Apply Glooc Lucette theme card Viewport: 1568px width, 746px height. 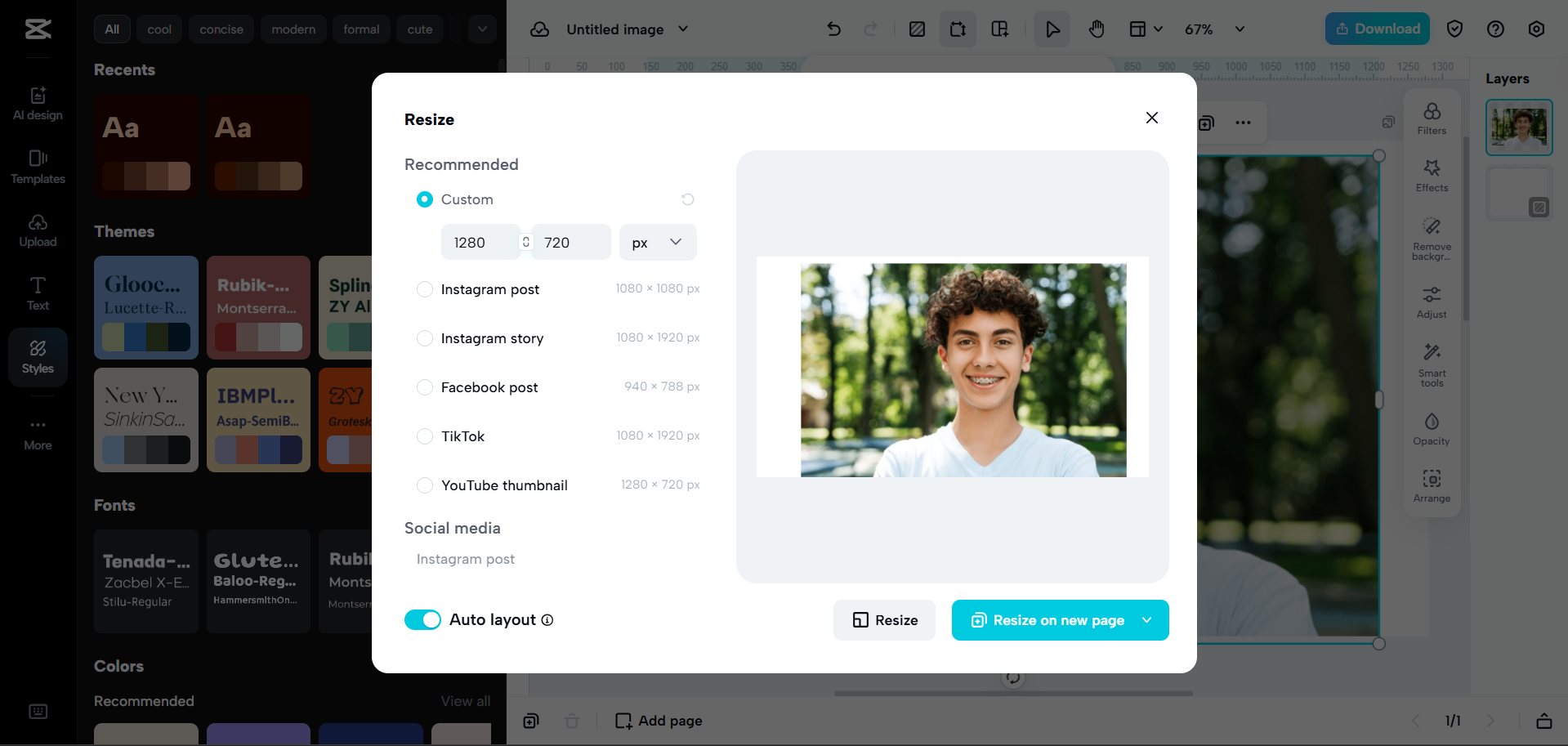[x=146, y=307]
